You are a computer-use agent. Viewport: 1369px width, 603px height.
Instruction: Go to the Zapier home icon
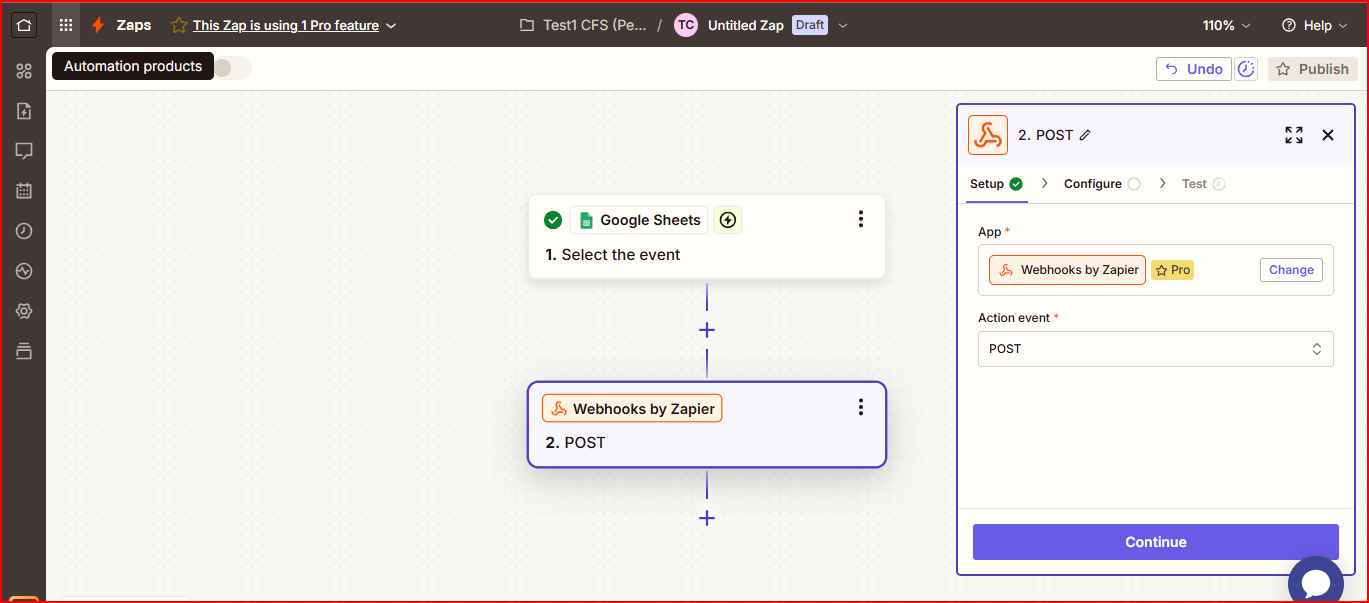tap(24, 25)
